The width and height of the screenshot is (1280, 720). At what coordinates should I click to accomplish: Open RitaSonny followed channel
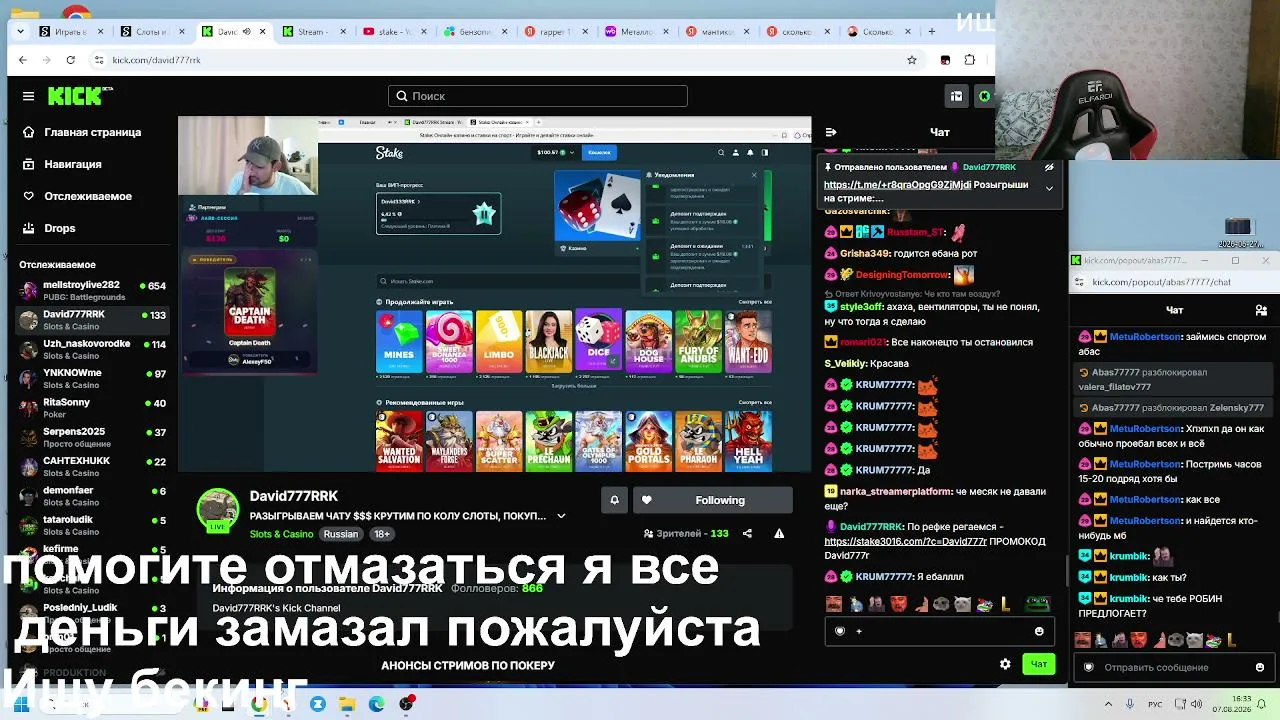coord(92,407)
